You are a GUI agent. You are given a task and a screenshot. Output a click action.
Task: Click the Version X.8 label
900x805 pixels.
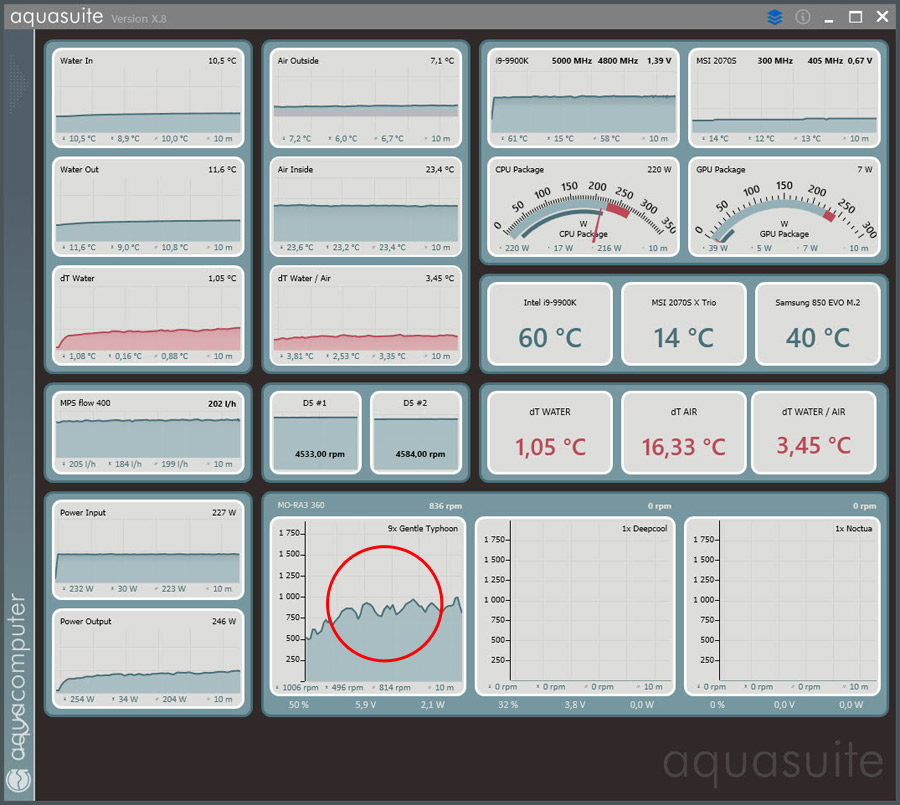tap(139, 19)
